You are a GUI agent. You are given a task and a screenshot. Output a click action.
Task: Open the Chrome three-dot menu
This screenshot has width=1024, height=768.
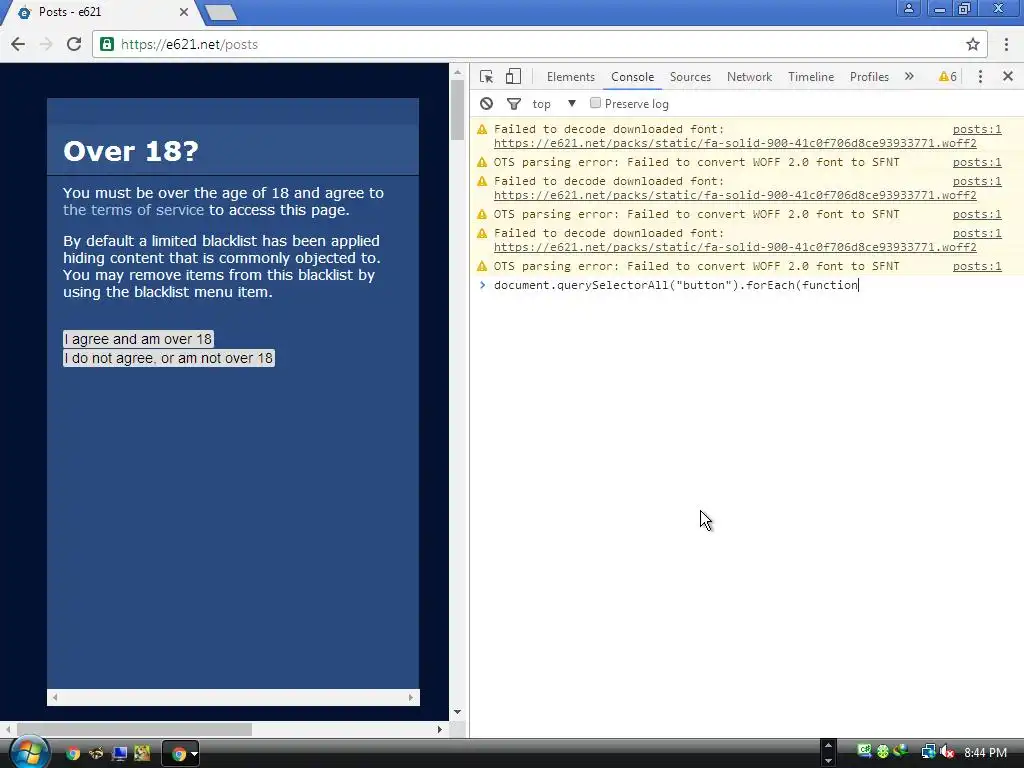1006,44
